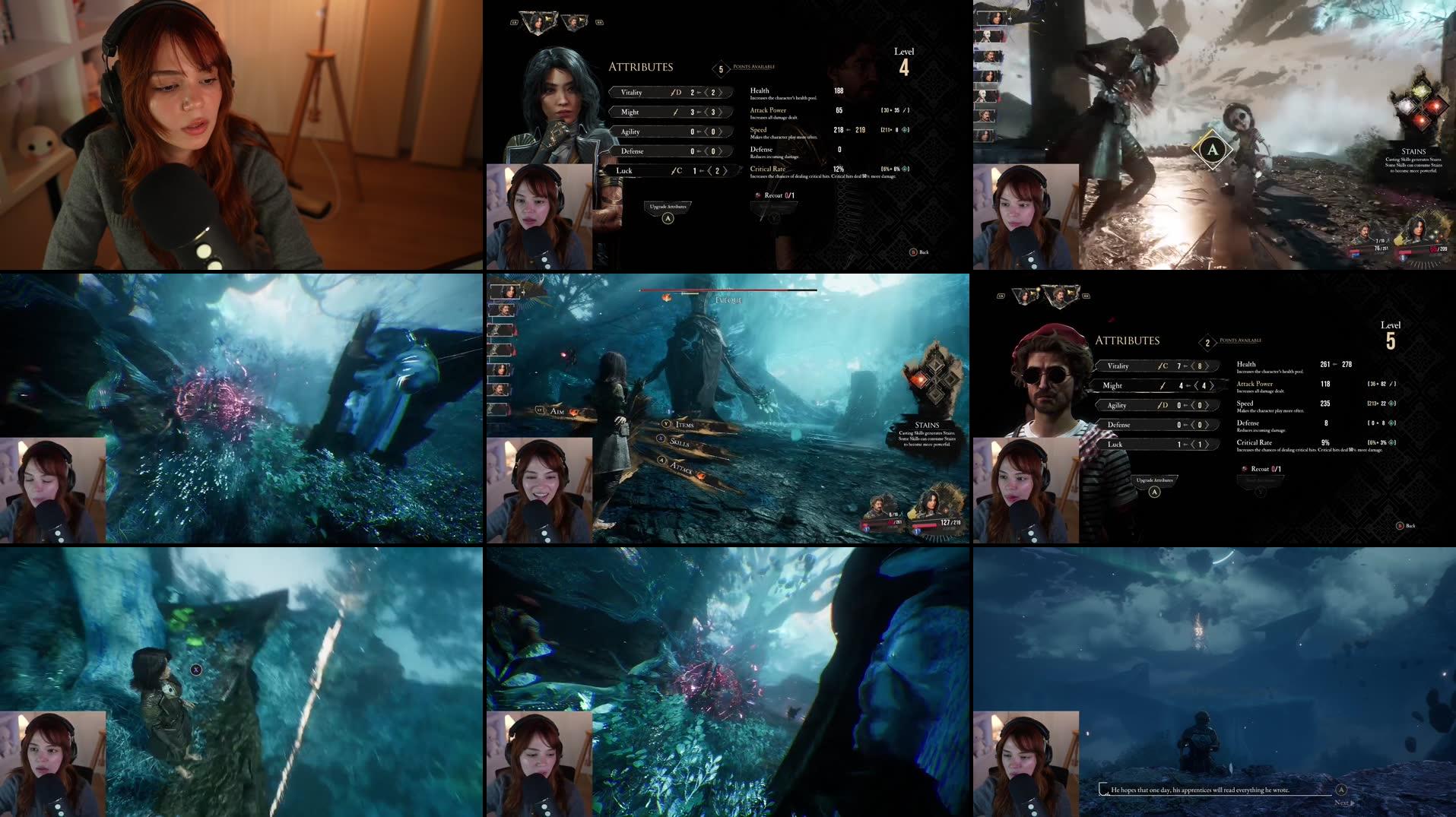Choose Aim in the Evêque battle menu
The image size is (1456, 817).
(x=557, y=411)
